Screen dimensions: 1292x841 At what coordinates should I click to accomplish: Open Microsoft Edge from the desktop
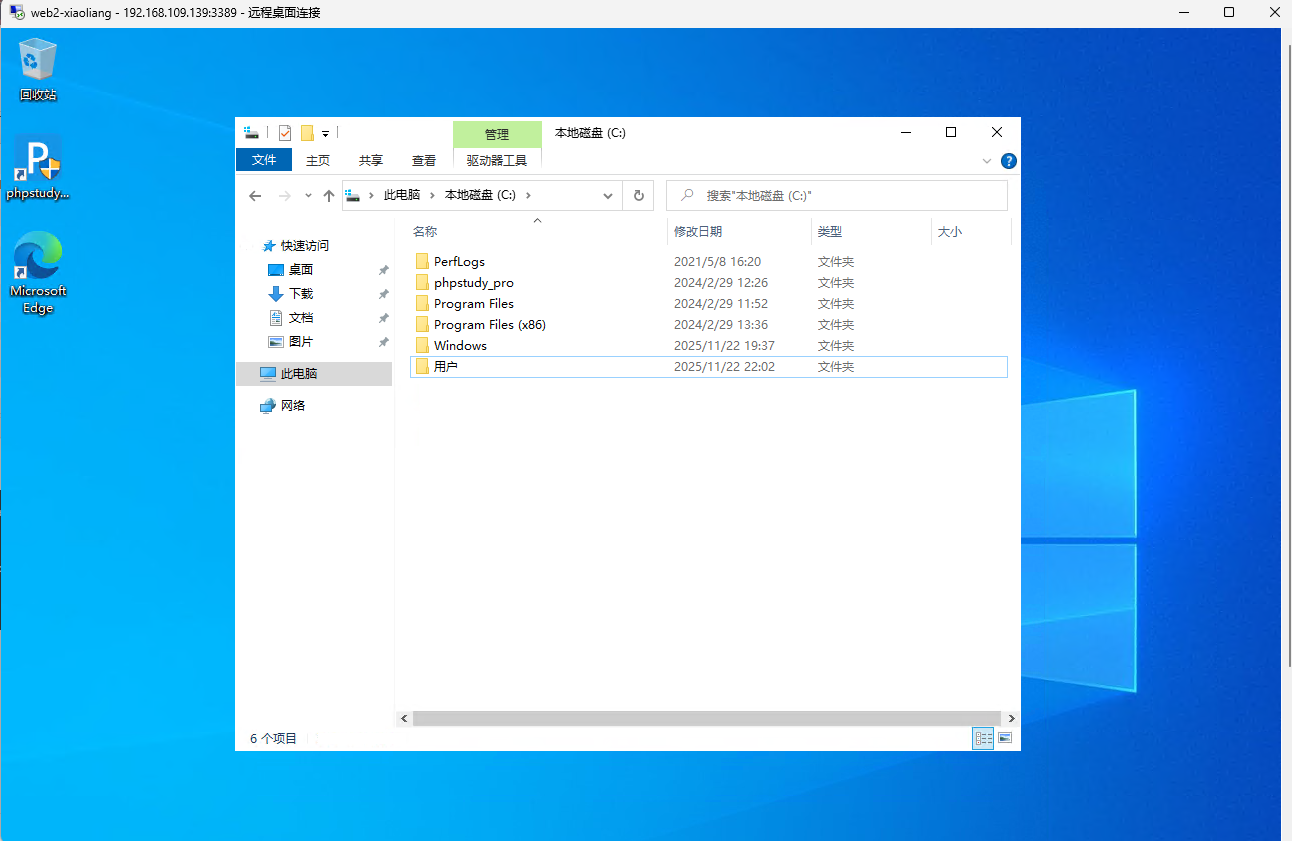tap(38, 273)
